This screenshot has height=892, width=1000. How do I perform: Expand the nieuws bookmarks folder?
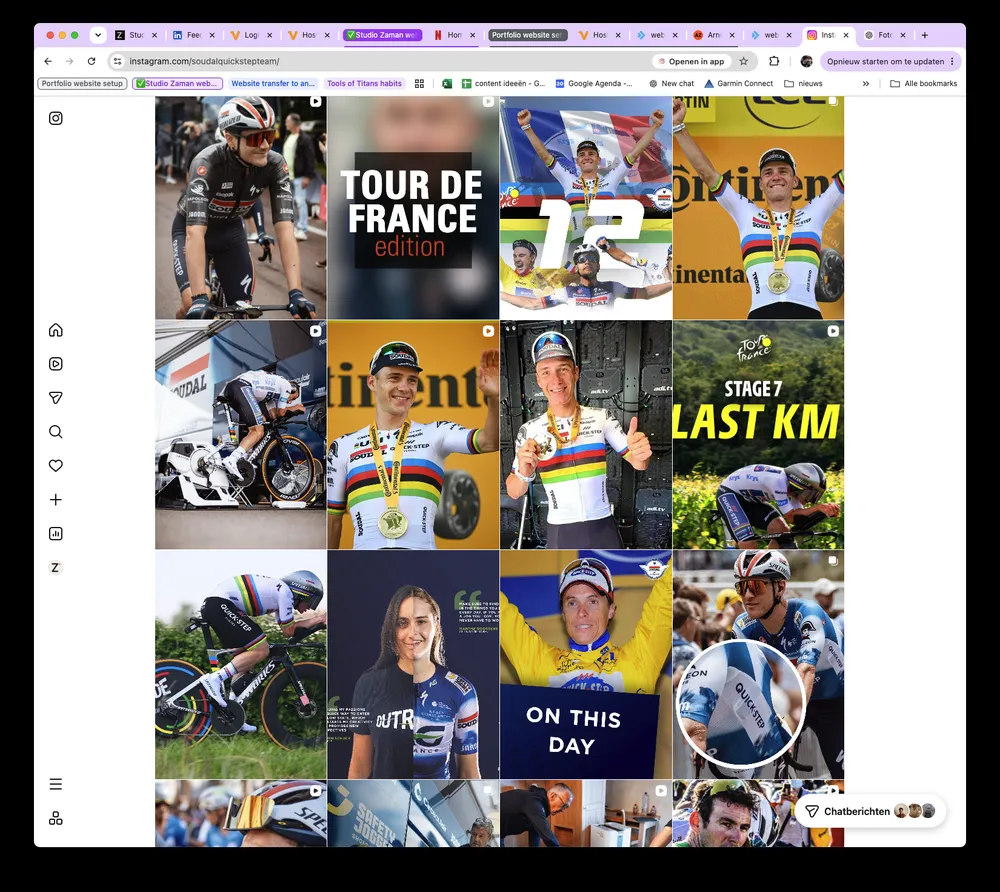point(803,84)
